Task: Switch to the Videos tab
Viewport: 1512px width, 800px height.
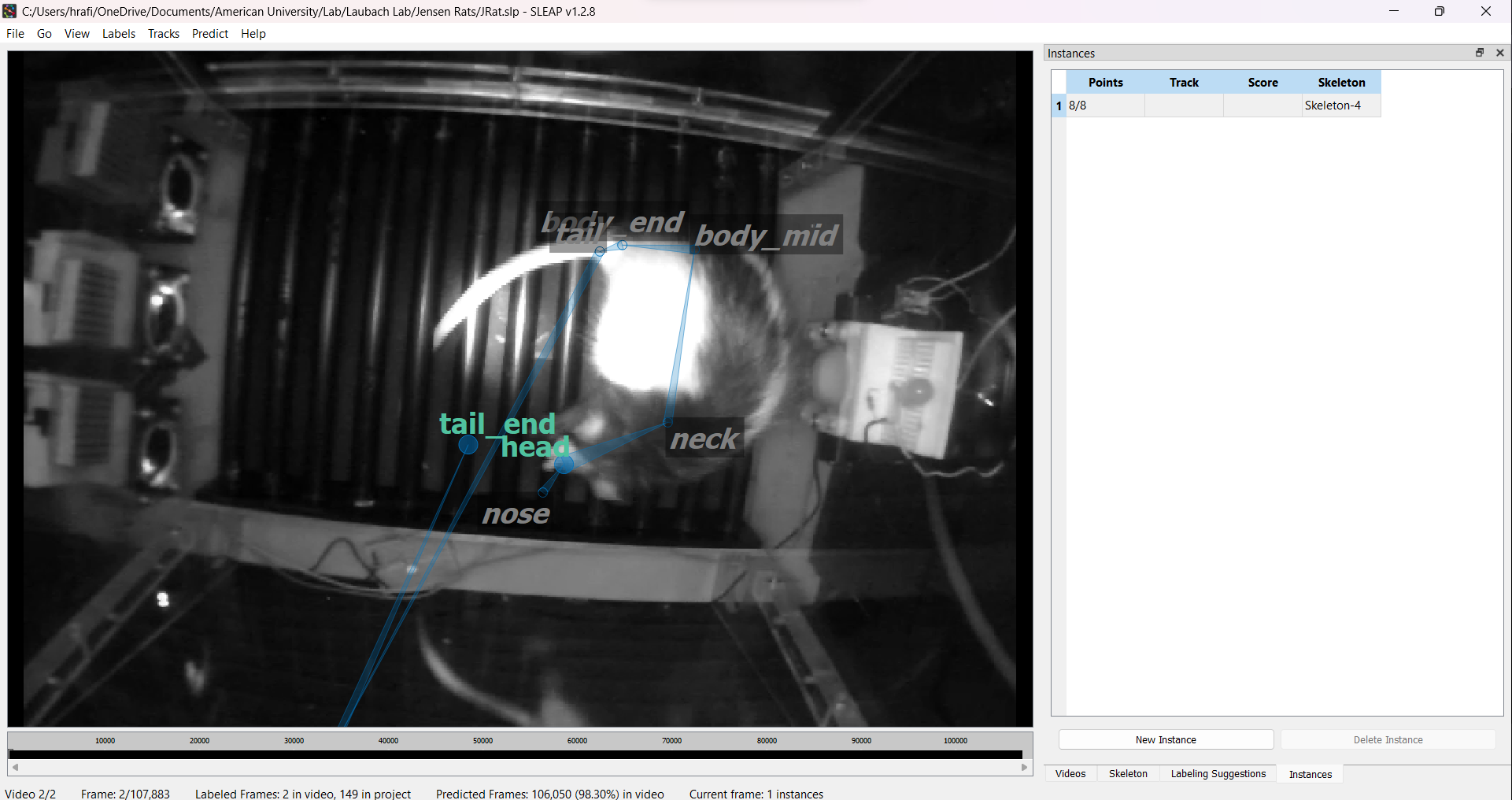Action: click(x=1070, y=774)
